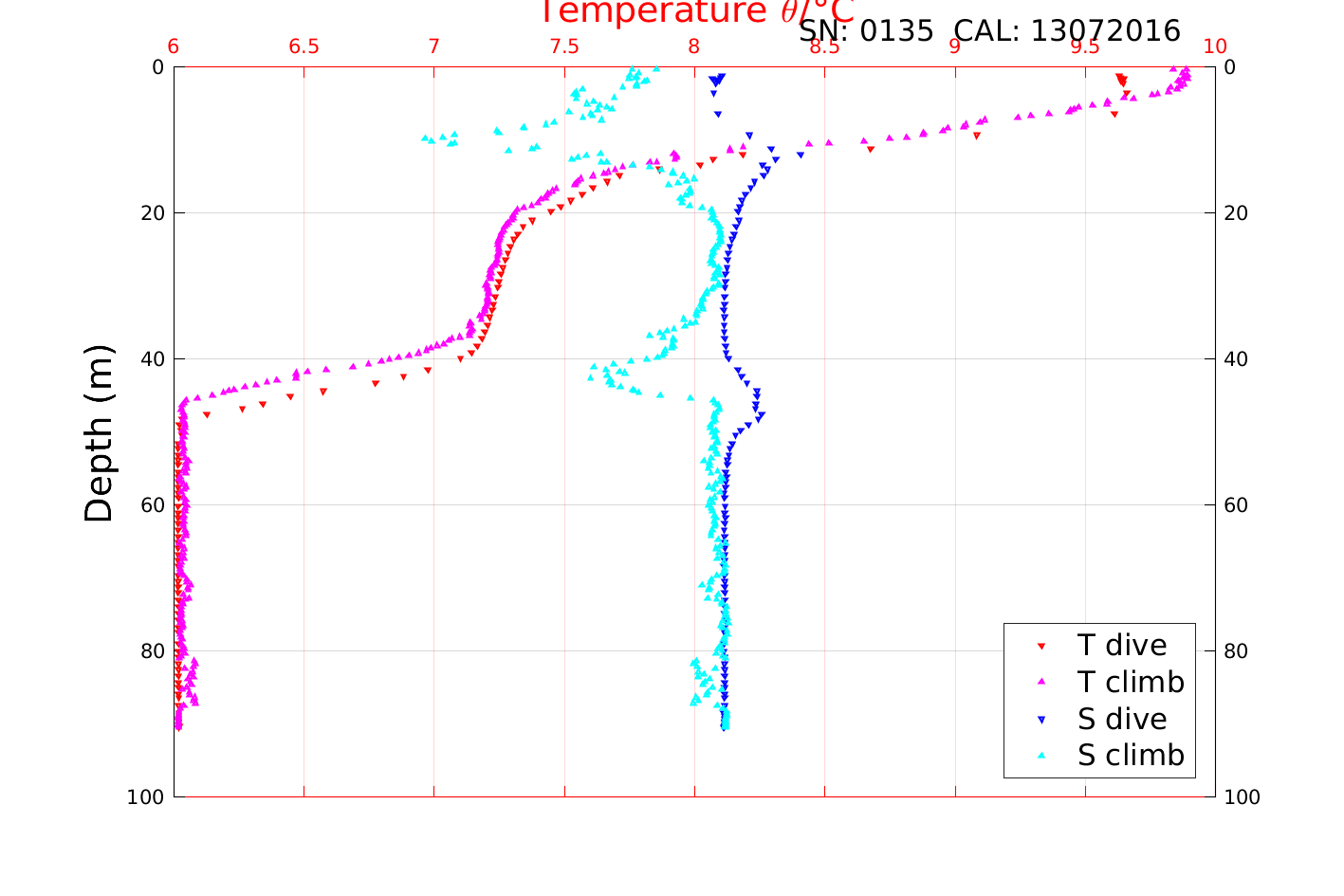Click the red 'Temperature' axis title
This screenshot has width=1344, height=896.
[x=697, y=12]
